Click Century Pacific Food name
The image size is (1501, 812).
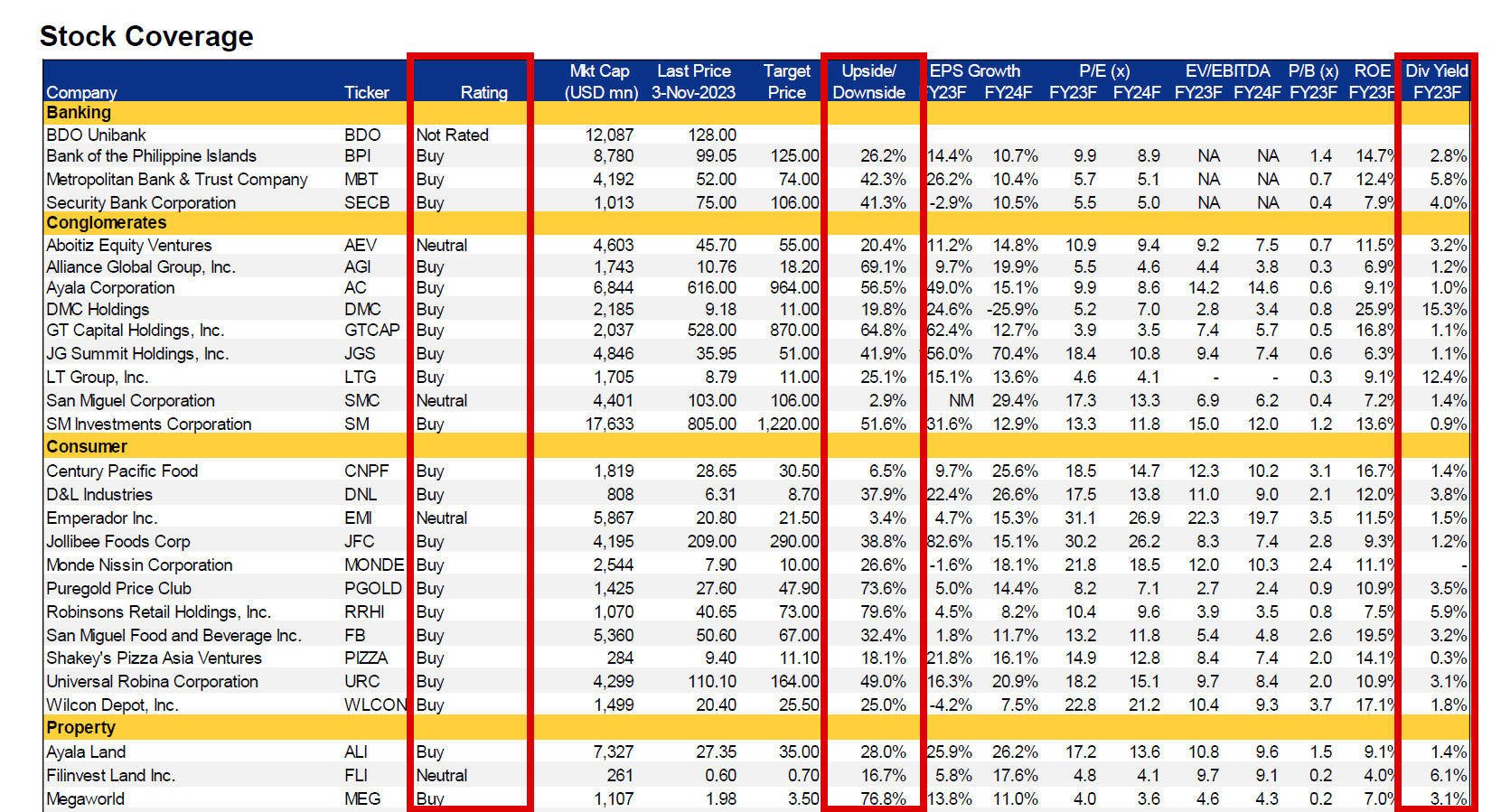click(122, 471)
